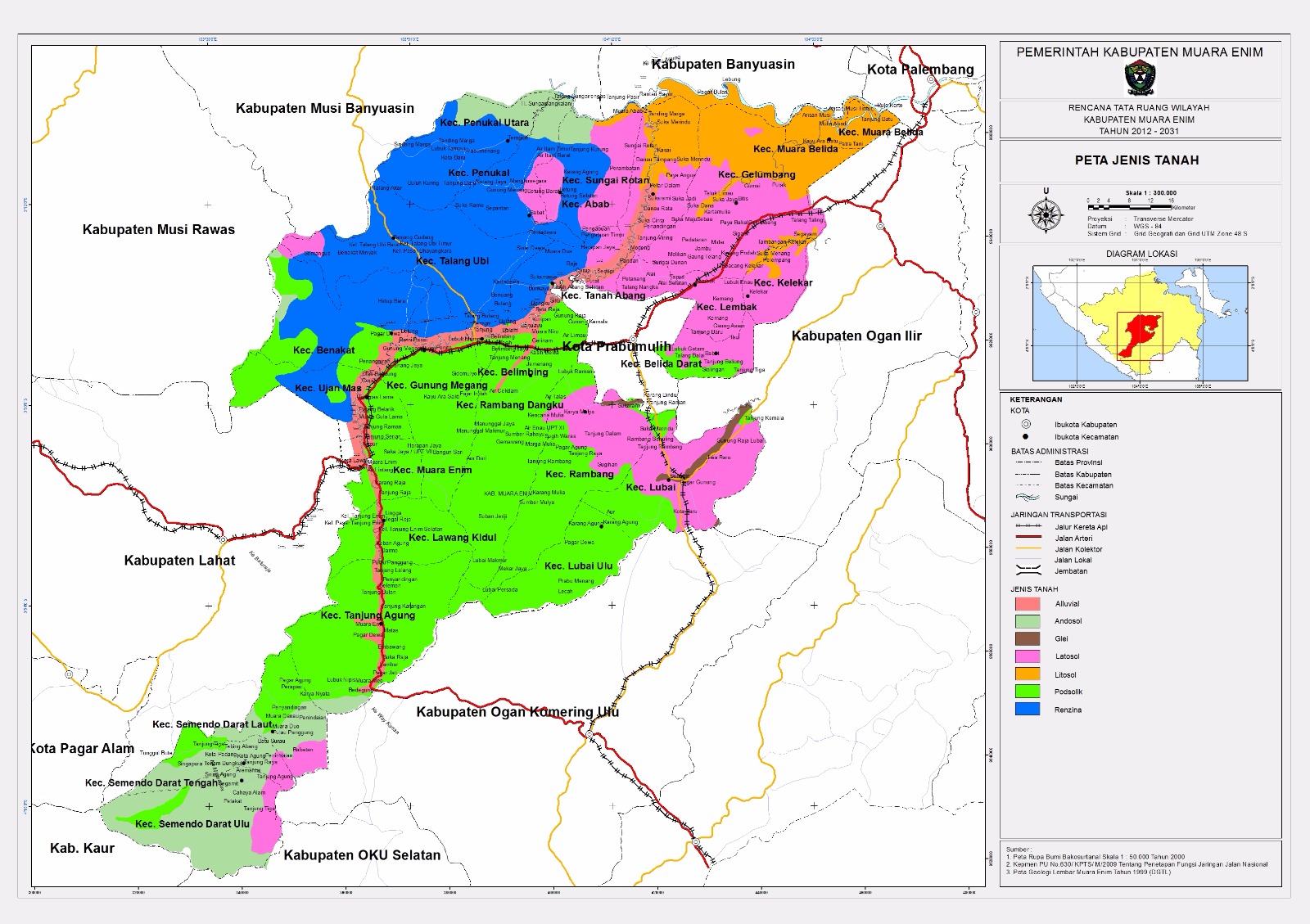This screenshot has height=924, width=1310.
Task: Click the PETA JENIS TANAH title
Action: pos(1136,160)
